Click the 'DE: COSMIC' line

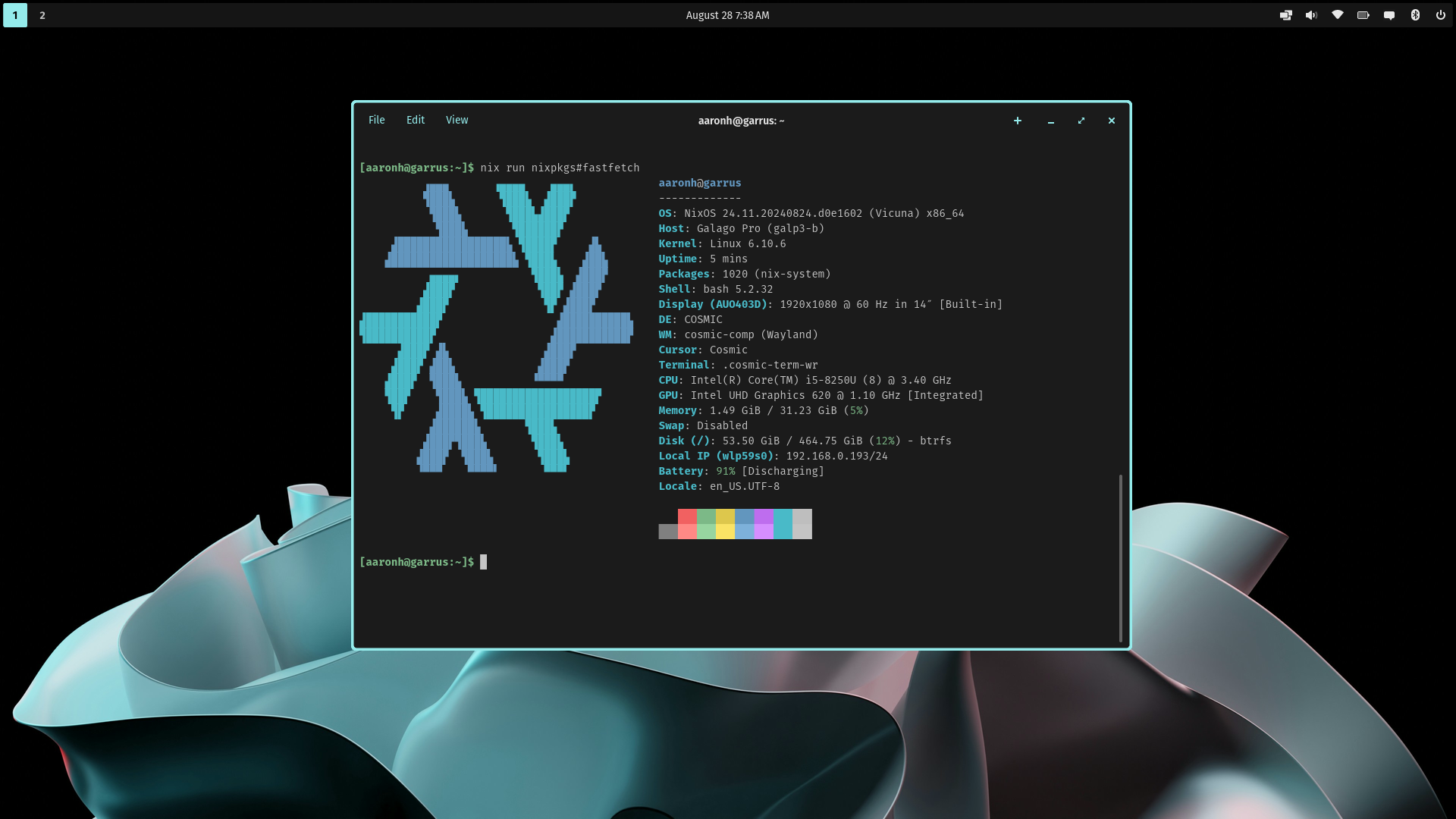pyautogui.click(x=690, y=319)
